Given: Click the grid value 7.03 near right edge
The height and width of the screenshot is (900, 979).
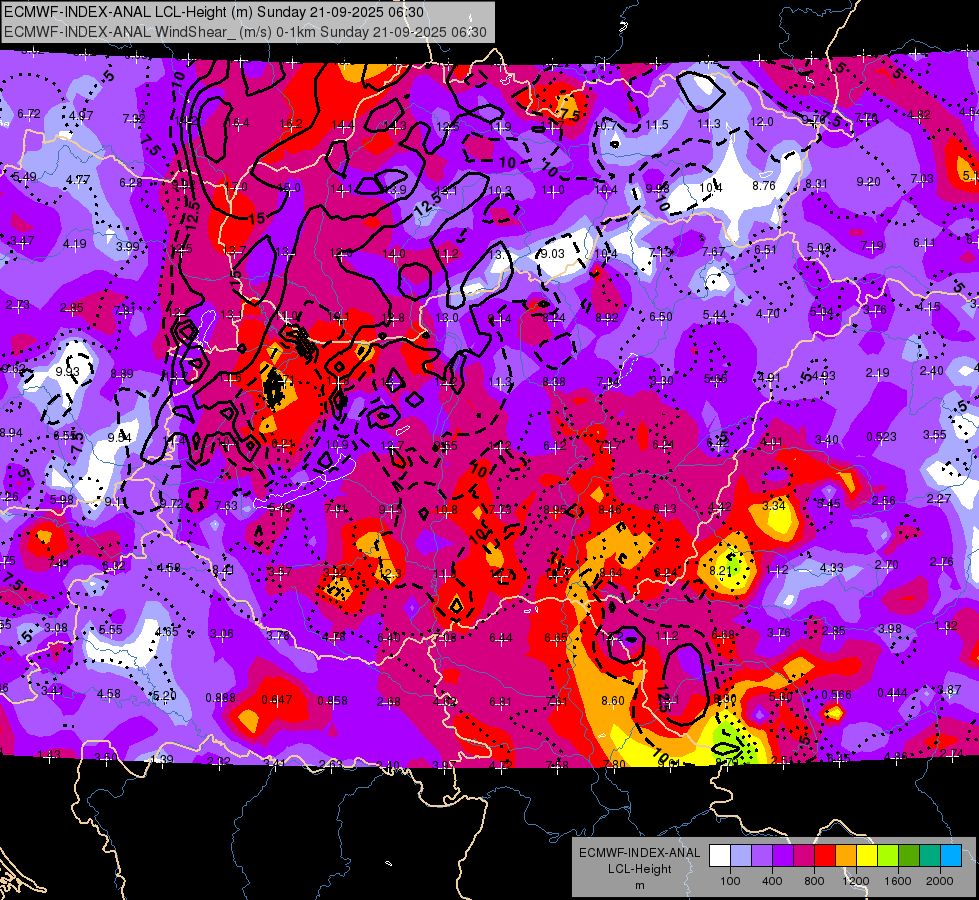Looking at the screenshot, I should pyautogui.click(x=922, y=179).
